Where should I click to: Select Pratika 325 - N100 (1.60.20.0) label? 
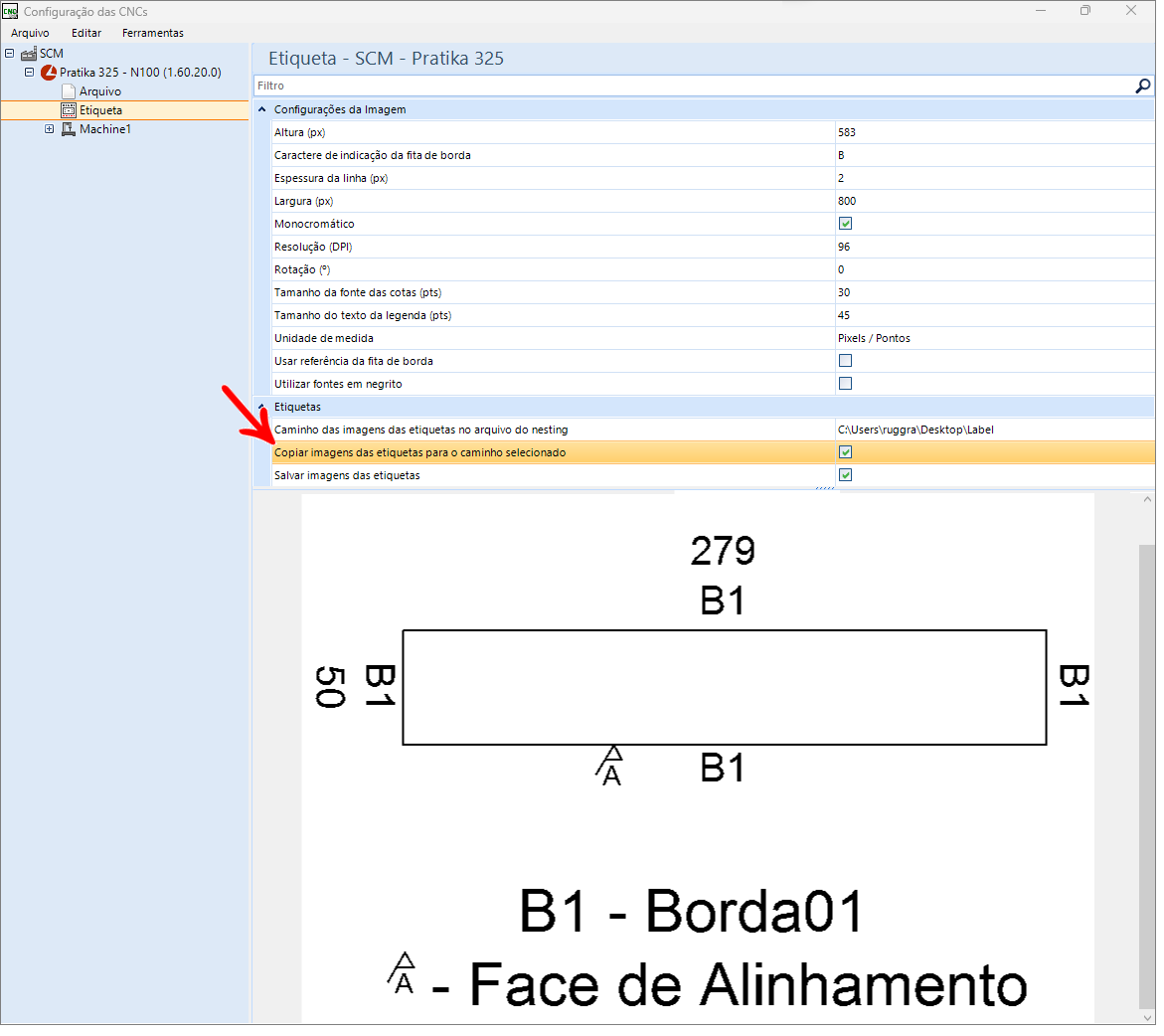[141, 73]
